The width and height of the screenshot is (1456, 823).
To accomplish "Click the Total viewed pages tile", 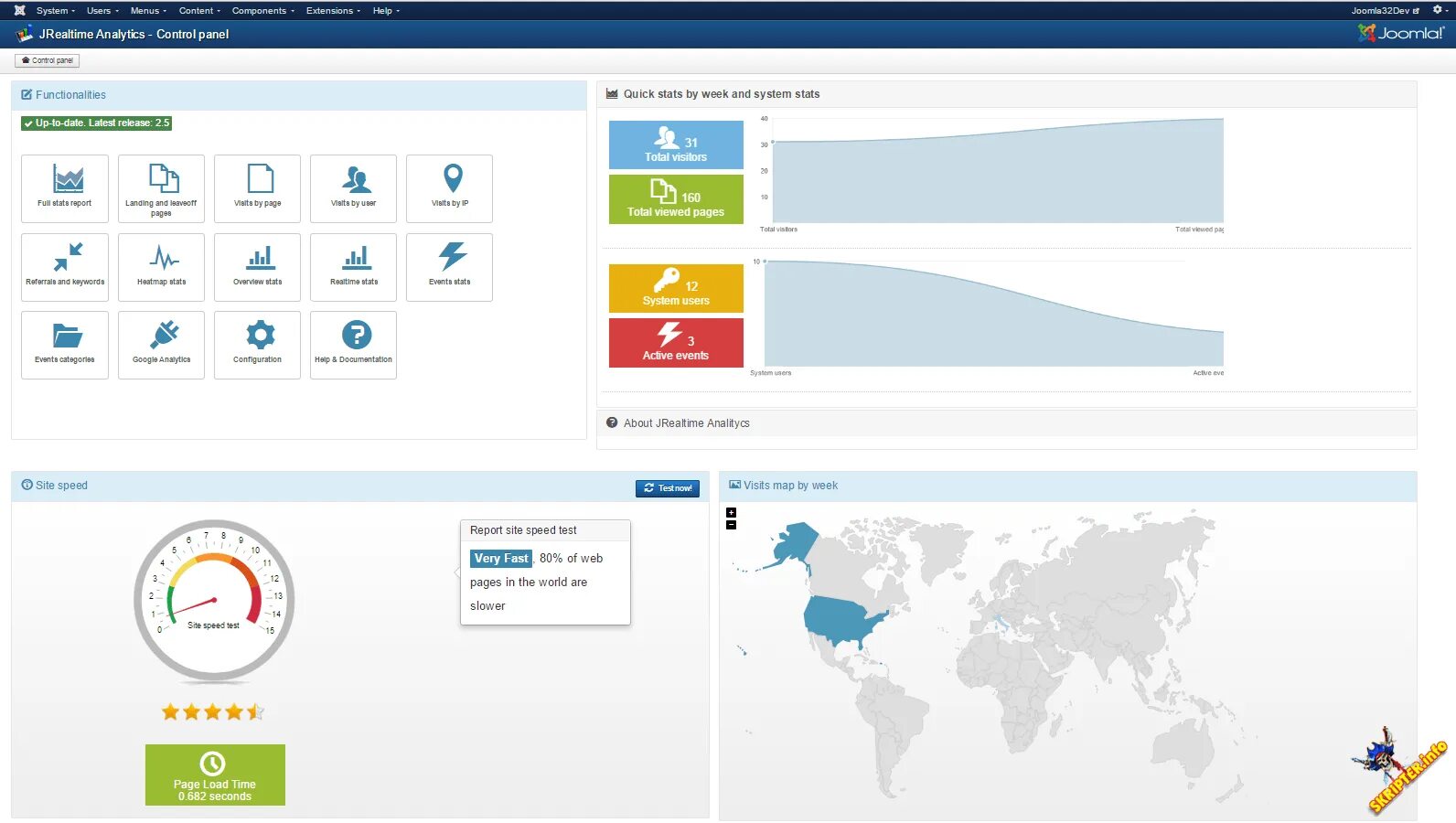I will tap(676, 199).
